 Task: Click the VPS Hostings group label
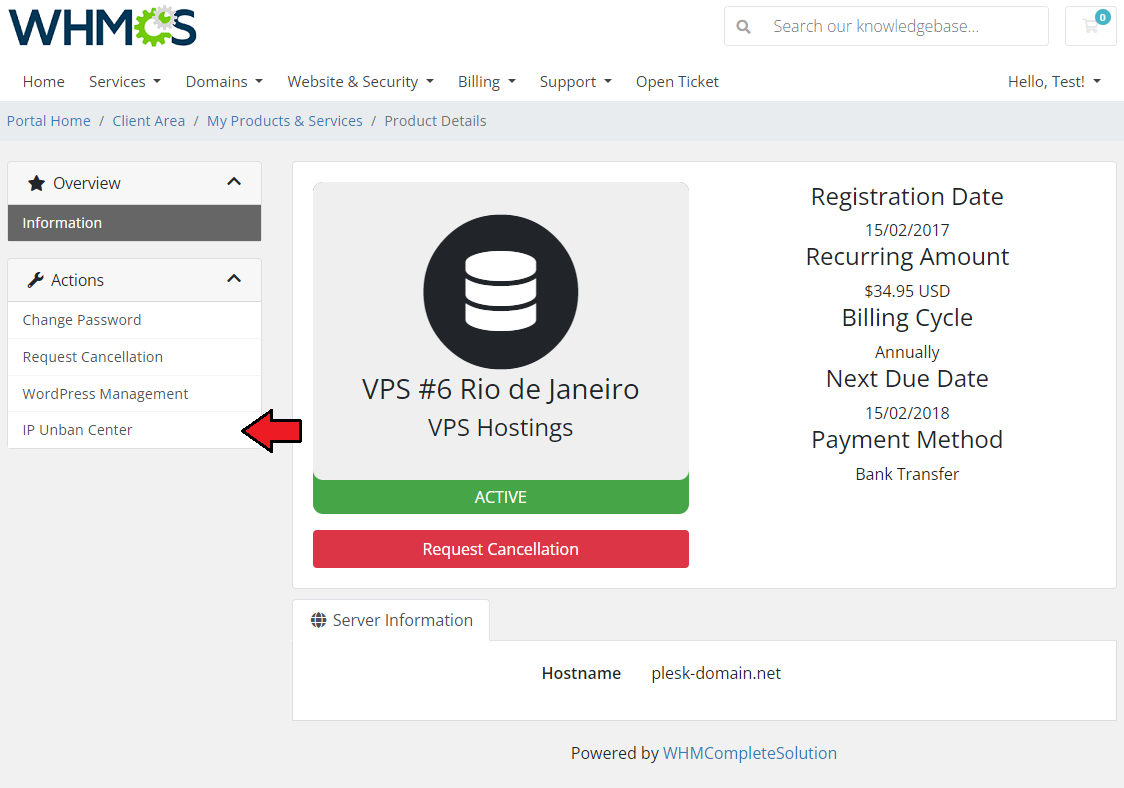(500, 428)
